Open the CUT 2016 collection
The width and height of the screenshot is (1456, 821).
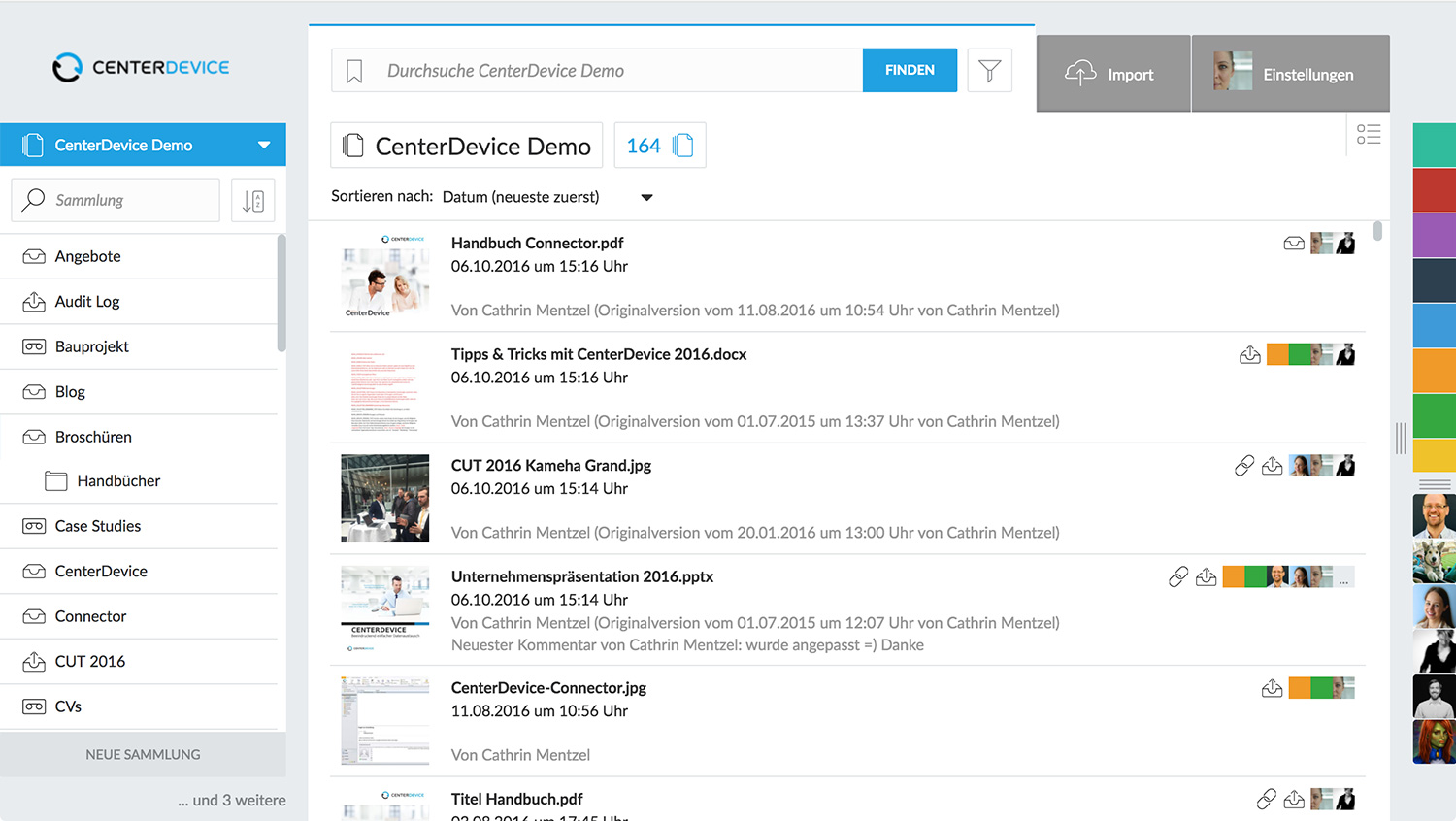(139, 661)
